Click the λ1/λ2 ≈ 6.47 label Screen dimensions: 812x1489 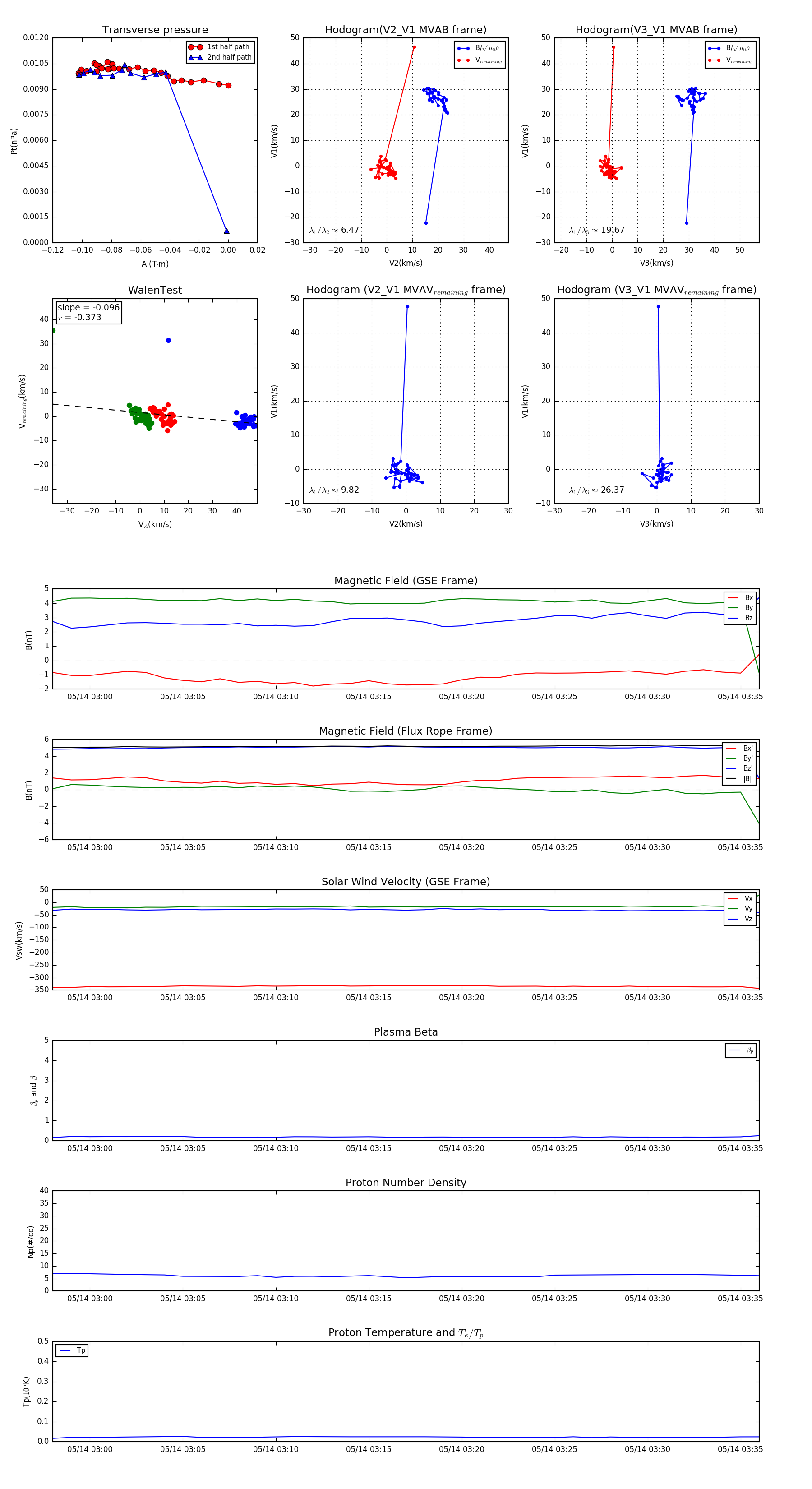point(334,230)
